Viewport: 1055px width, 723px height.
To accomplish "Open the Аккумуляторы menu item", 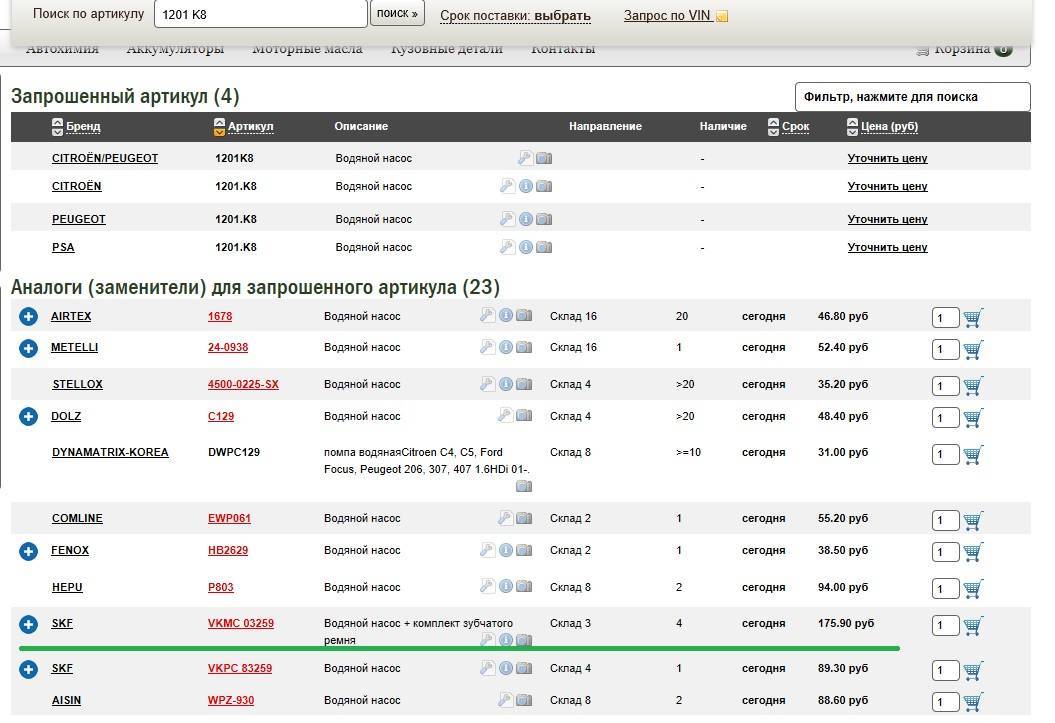I will coord(175,49).
